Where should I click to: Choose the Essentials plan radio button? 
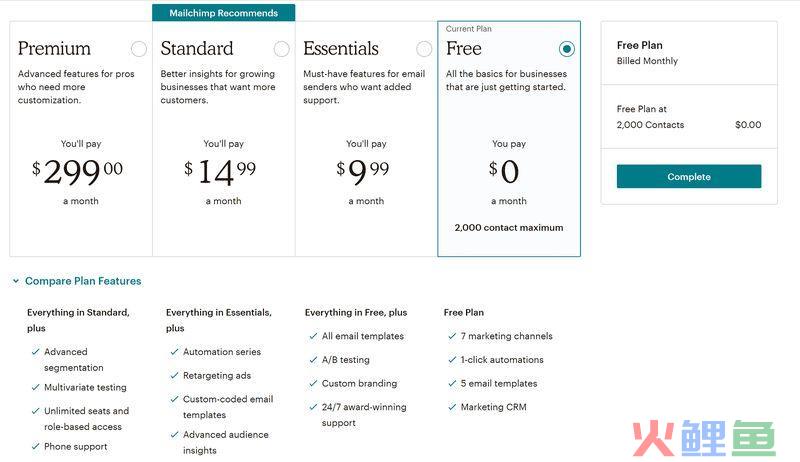[424, 49]
